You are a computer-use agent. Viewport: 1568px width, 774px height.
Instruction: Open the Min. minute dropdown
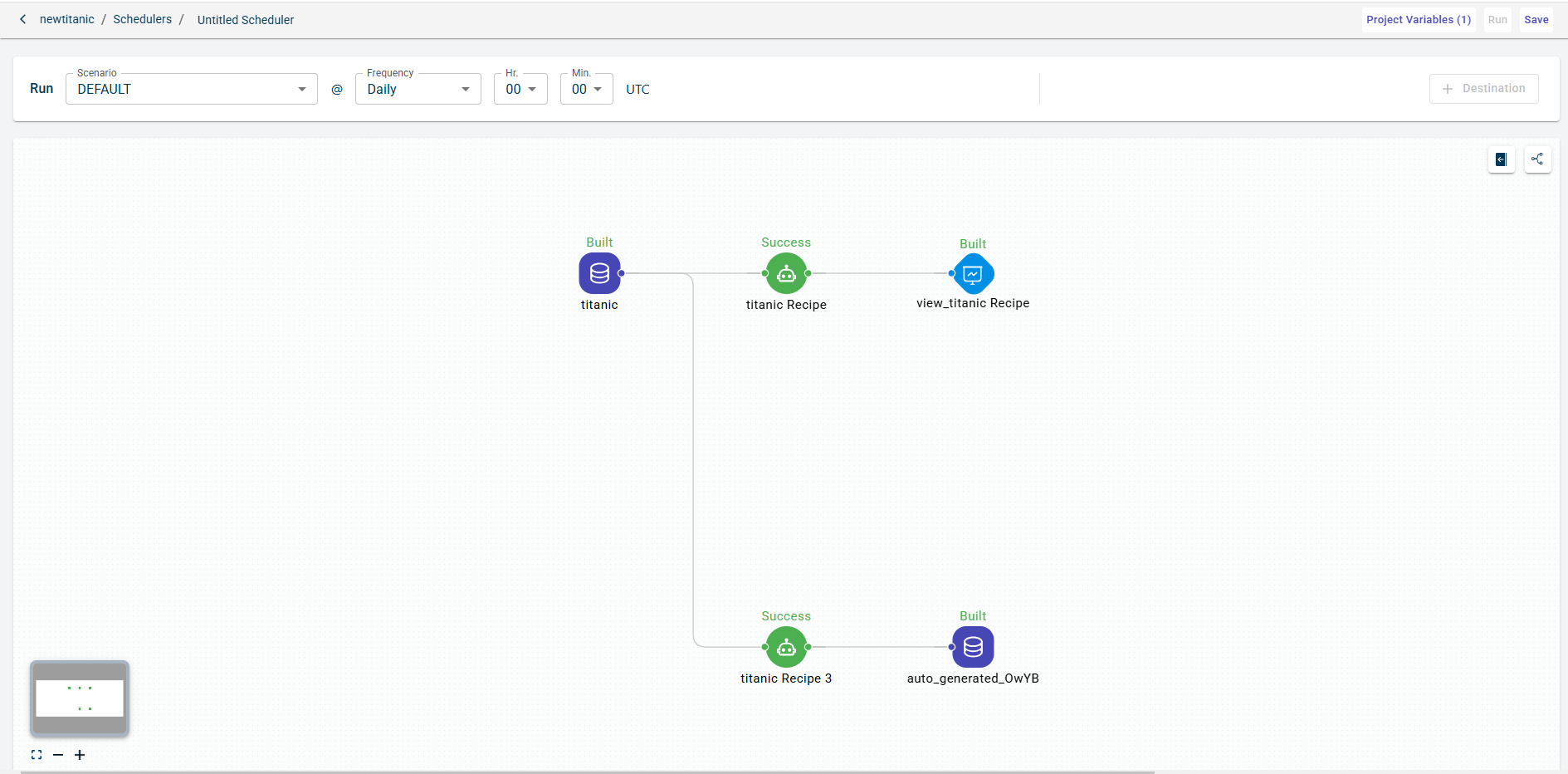(586, 89)
